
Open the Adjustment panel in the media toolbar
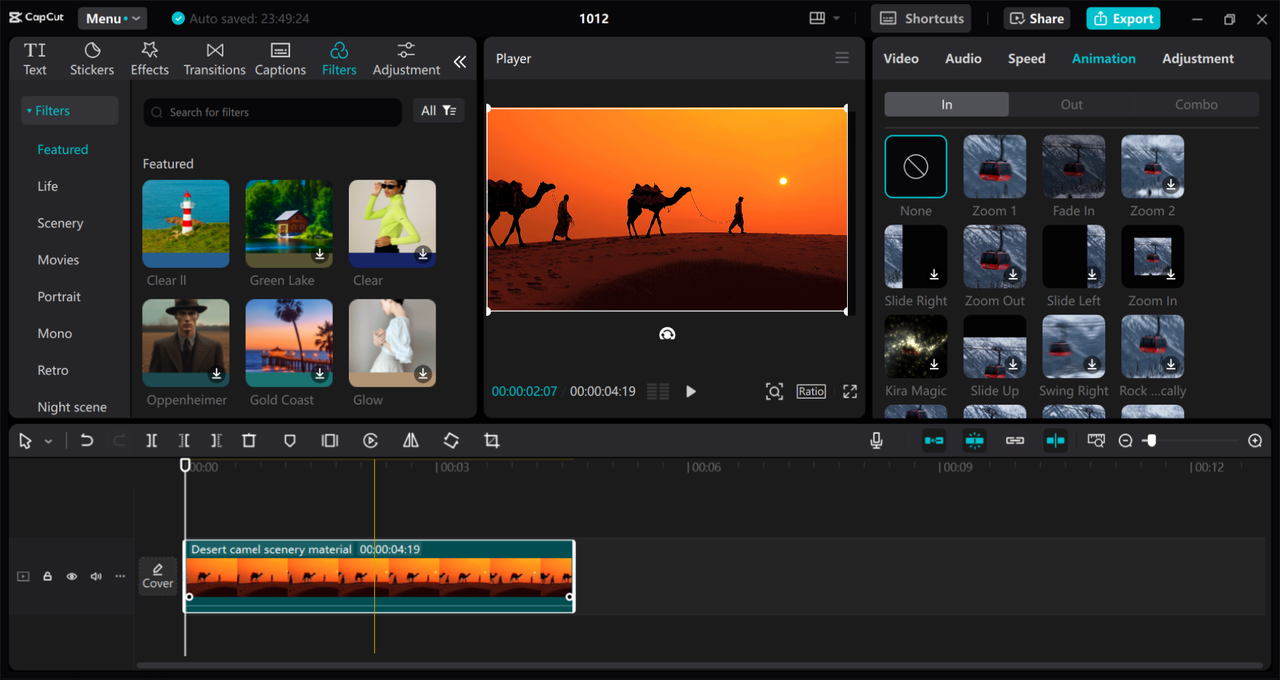[406, 59]
